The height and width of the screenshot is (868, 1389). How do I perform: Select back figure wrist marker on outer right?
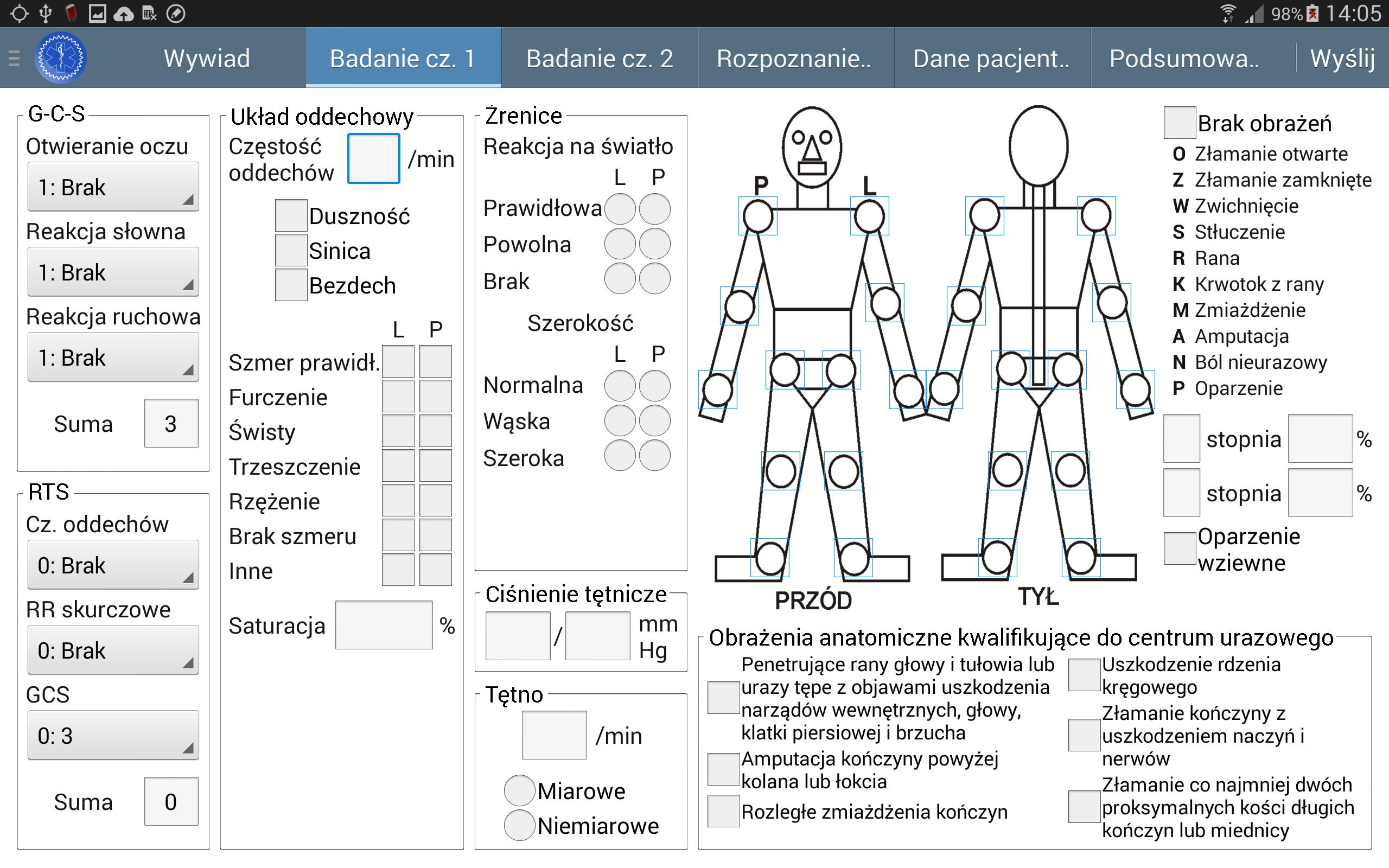point(1135,390)
